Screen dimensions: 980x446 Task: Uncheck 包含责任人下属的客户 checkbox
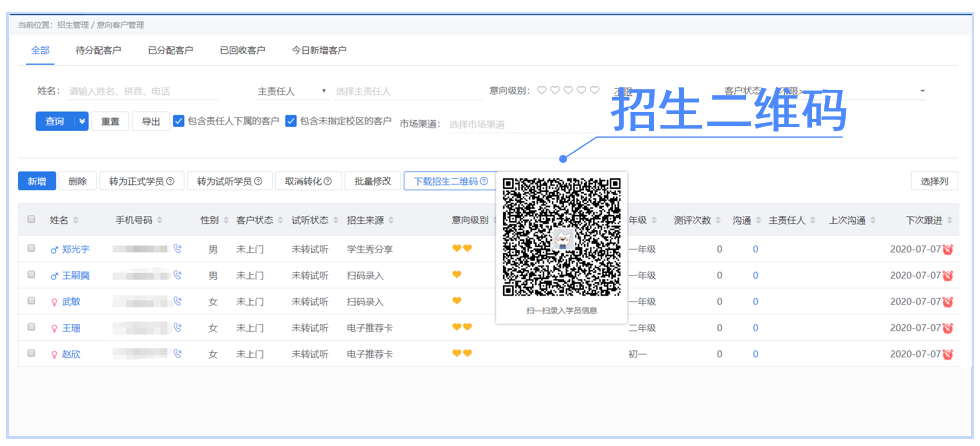click(179, 121)
